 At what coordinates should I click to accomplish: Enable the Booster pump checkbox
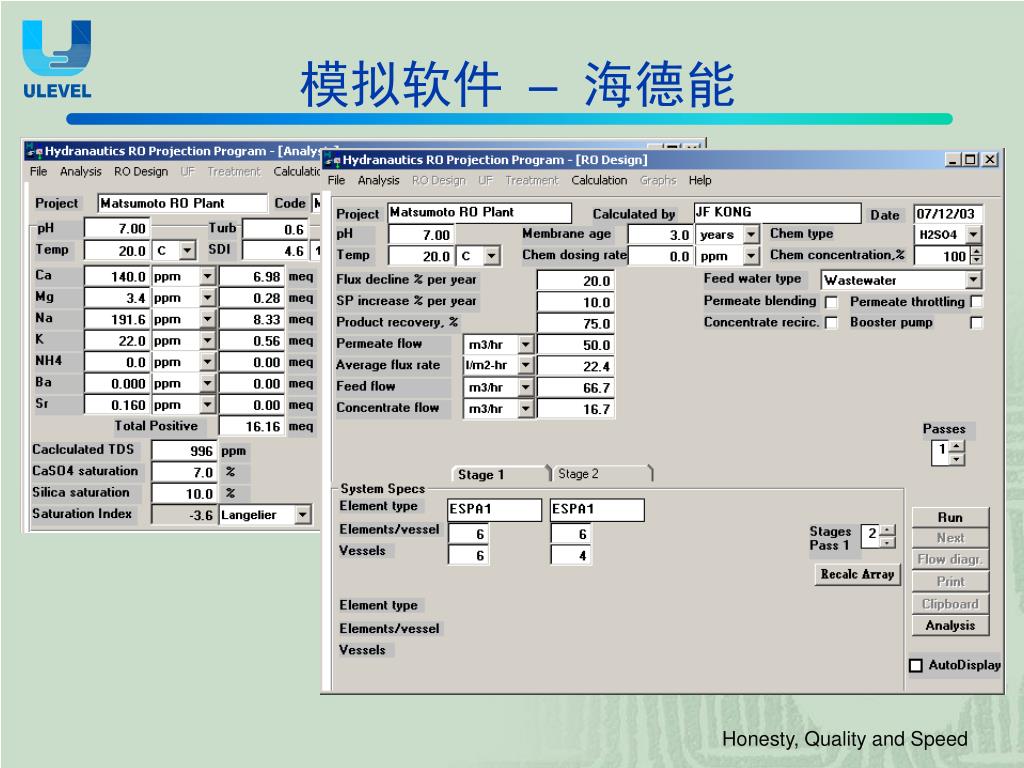pos(976,323)
